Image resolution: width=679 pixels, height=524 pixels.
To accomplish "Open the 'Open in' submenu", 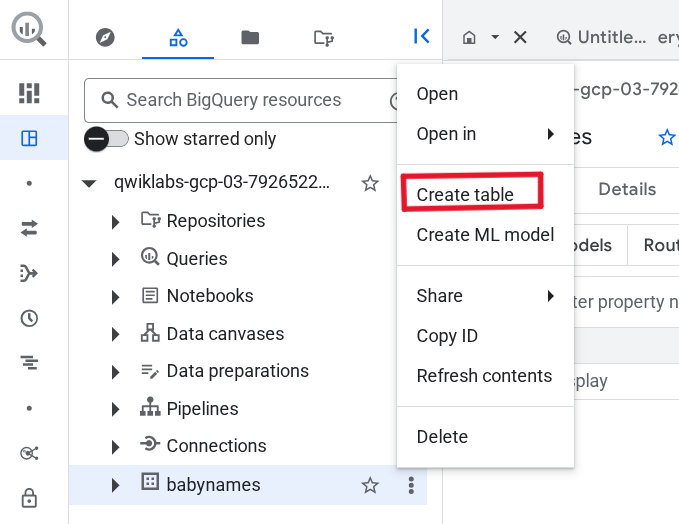I will (x=485, y=134).
